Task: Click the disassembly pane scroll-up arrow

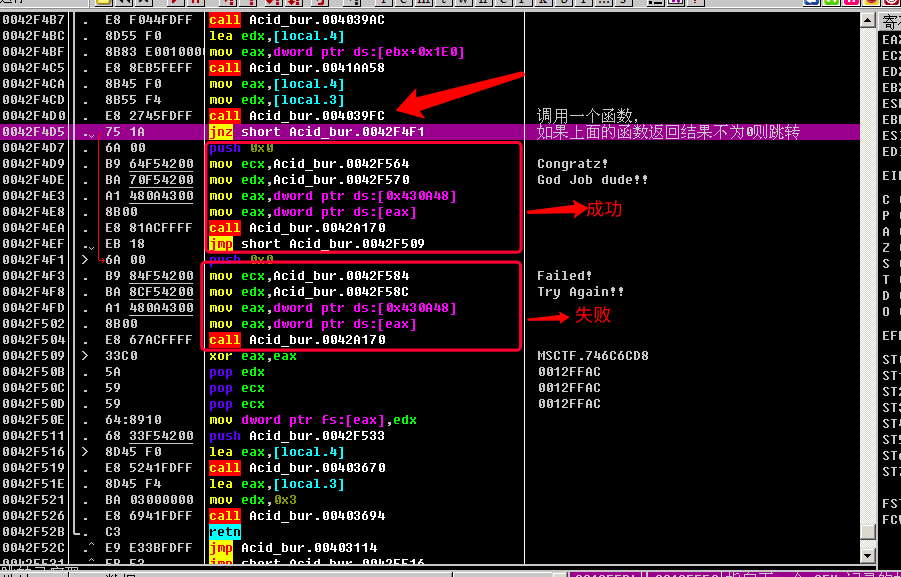Action: [868, 21]
